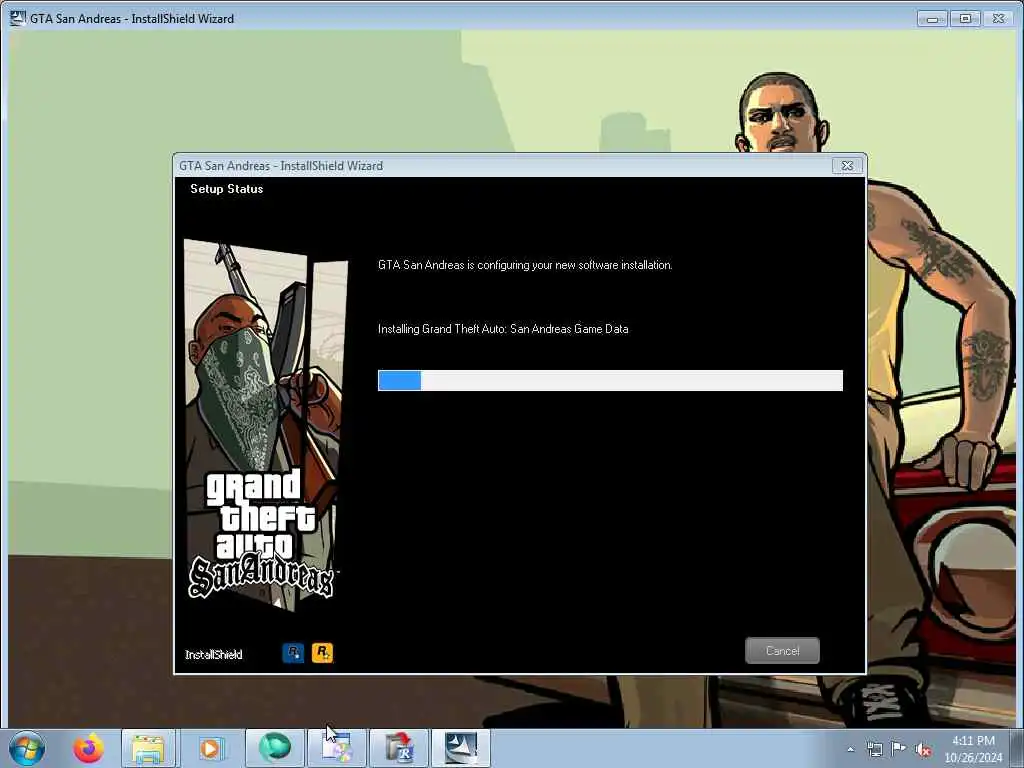Open Windows Media Player from the taskbar

click(210, 748)
